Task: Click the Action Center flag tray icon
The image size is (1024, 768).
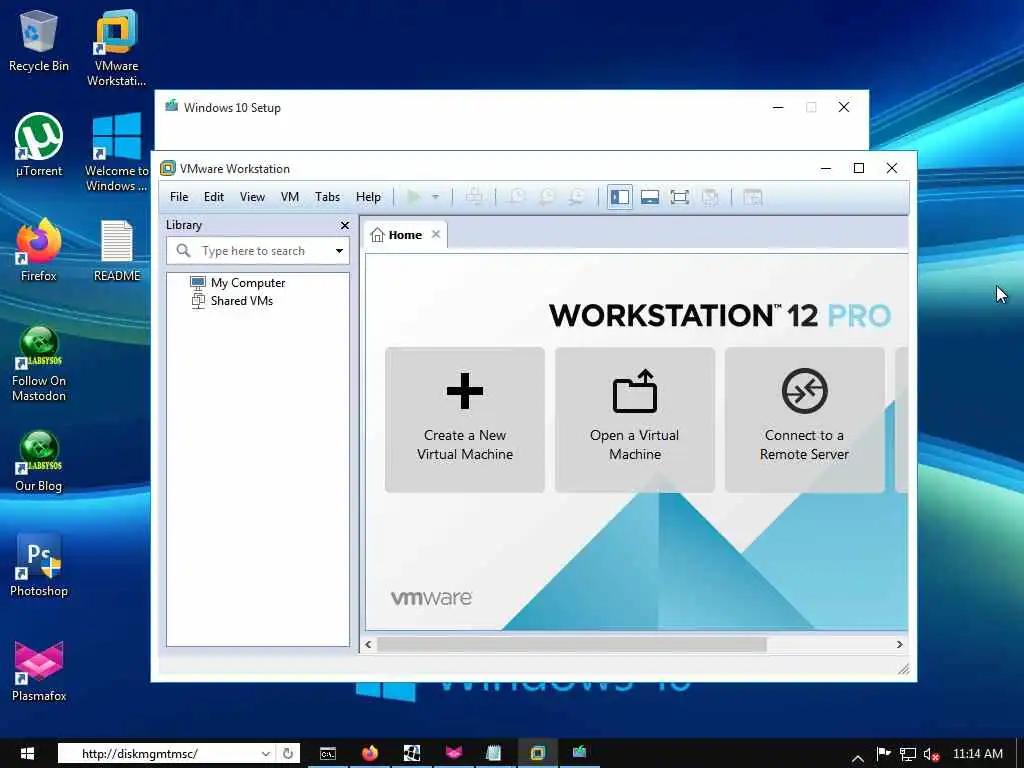Action: pyautogui.click(x=883, y=754)
